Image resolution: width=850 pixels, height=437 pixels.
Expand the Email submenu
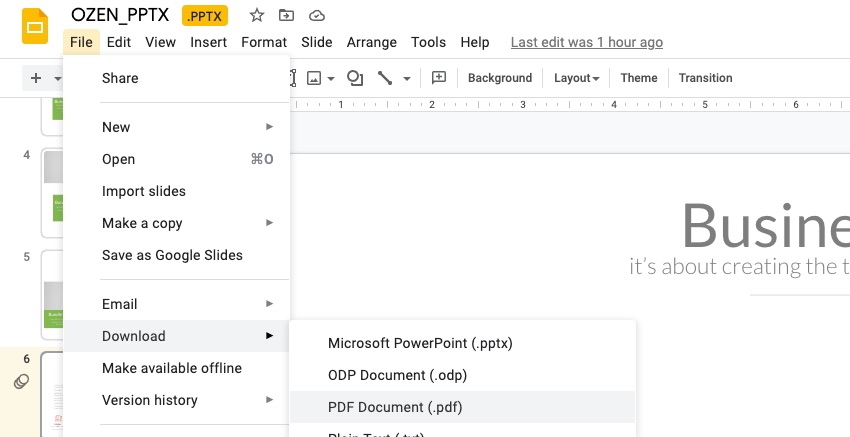177,304
